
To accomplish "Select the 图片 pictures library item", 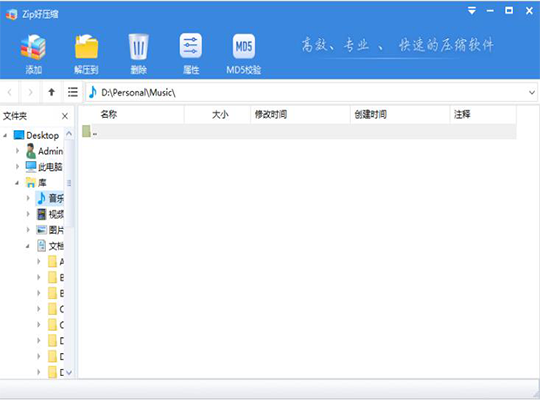I will coord(50,230).
